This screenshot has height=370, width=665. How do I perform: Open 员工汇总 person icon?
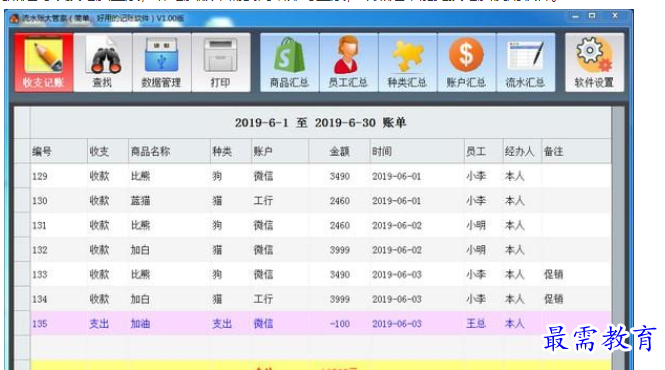pyautogui.click(x=348, y=62)
